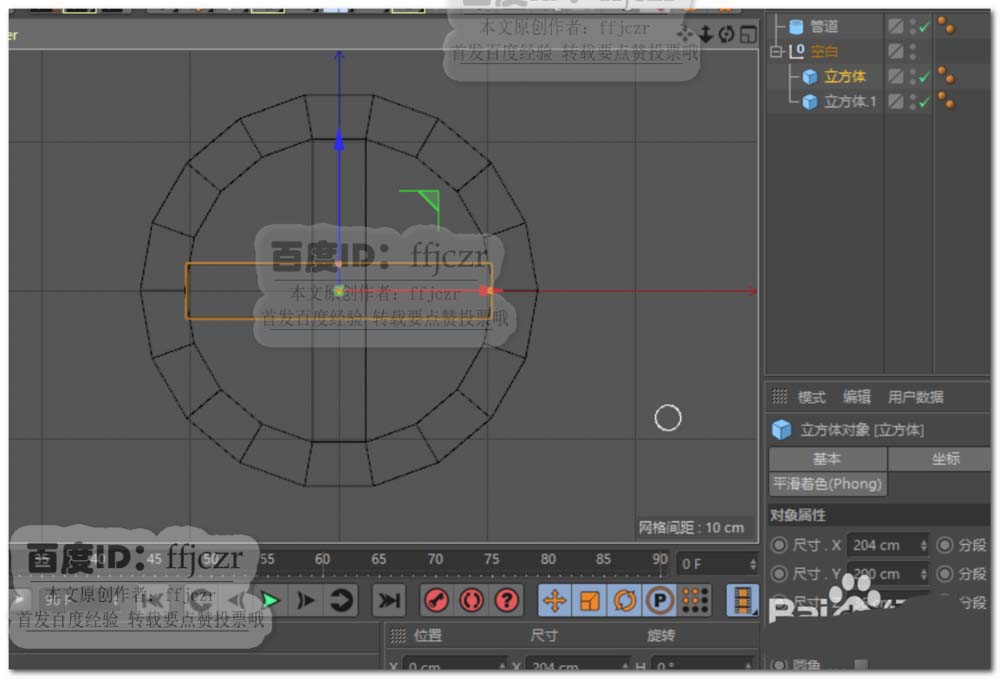Collapse the 空白 null object tree
The height and width of the screenshot is (679, 1000).
776,51
